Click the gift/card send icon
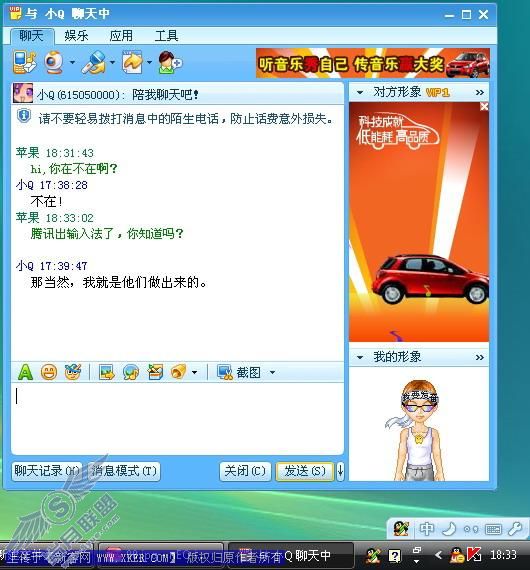Screen dimensions: 530x570 tap(155, 372)
